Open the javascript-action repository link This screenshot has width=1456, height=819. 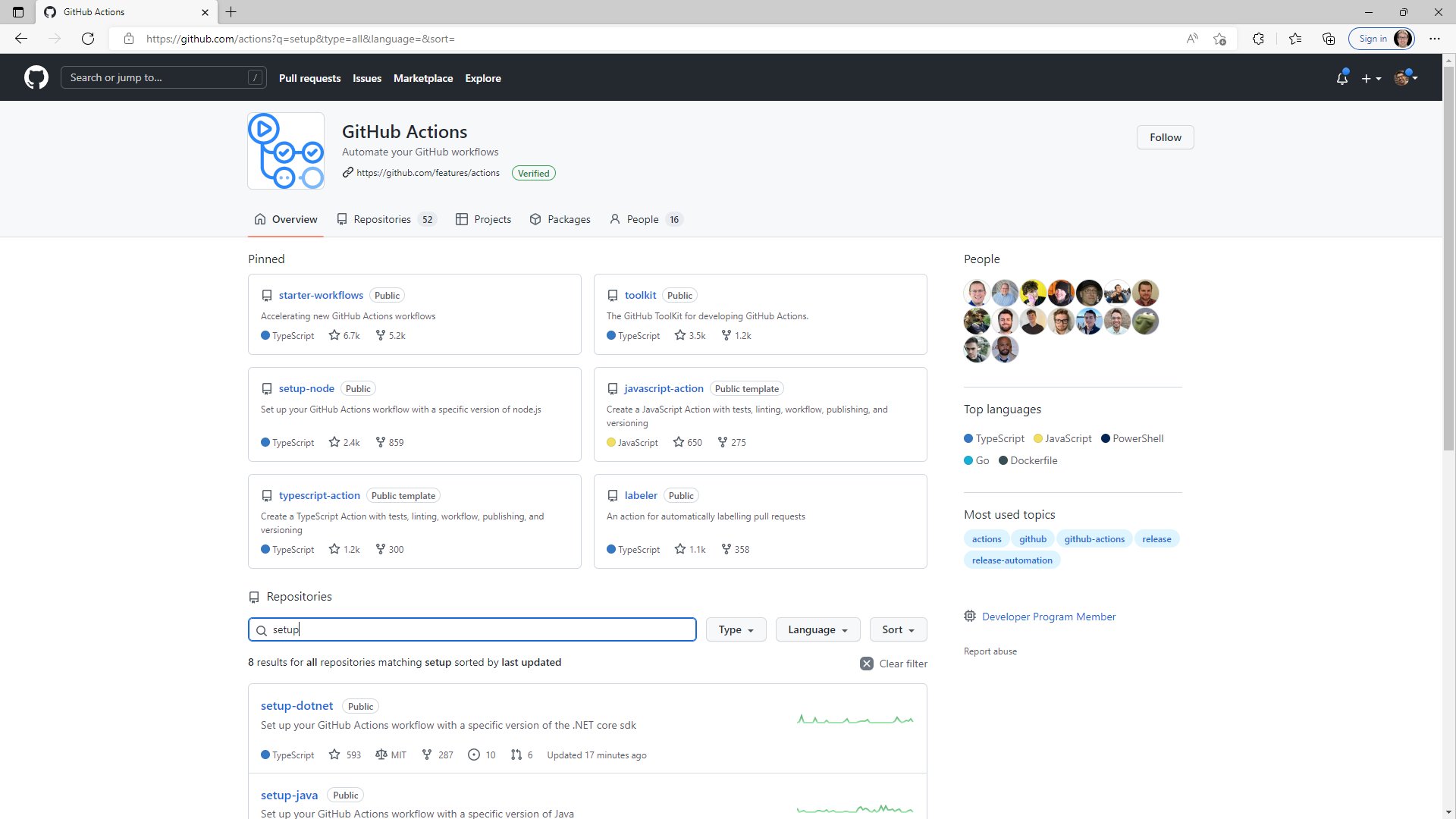(x=664, y=388)
